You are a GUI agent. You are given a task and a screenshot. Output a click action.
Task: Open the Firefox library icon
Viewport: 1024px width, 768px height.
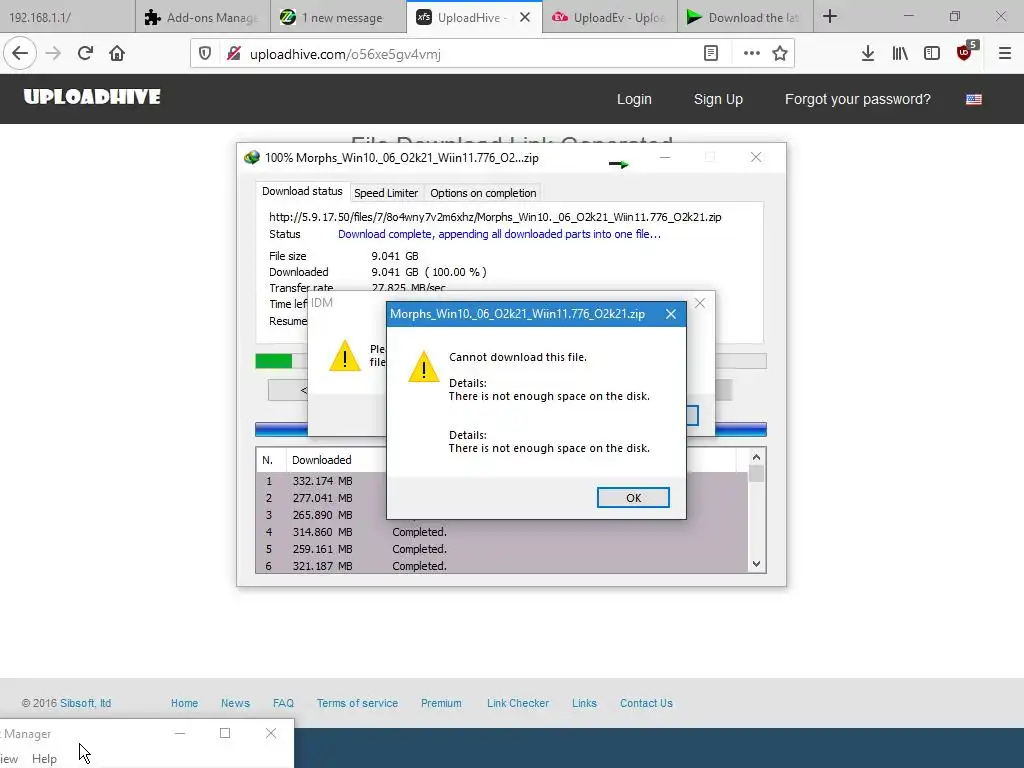tap(900, 54)
